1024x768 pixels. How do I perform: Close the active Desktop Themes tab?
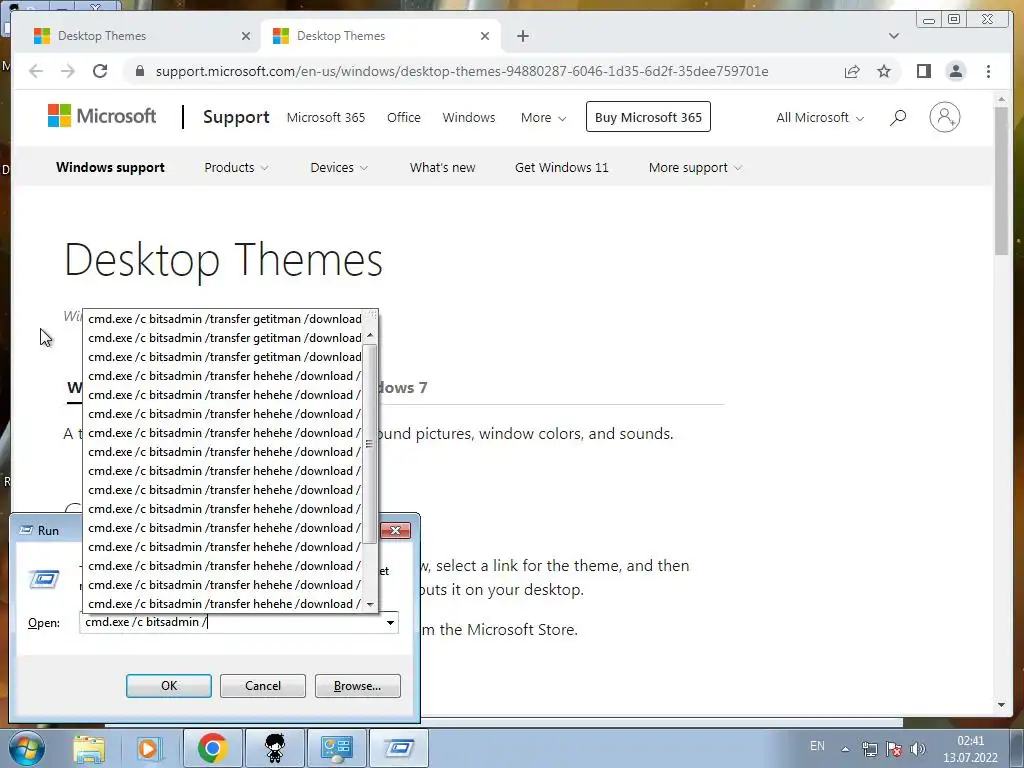[485, 36]
